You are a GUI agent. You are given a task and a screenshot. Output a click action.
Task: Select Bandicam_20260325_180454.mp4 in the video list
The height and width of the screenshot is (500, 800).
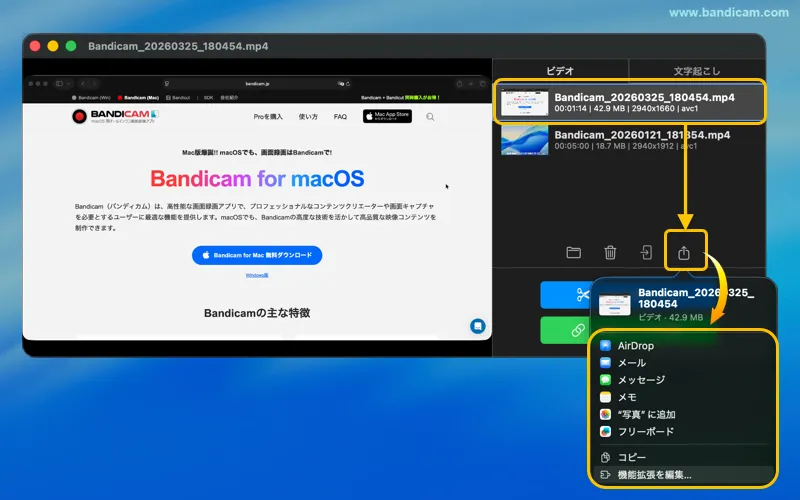point(630,102)
